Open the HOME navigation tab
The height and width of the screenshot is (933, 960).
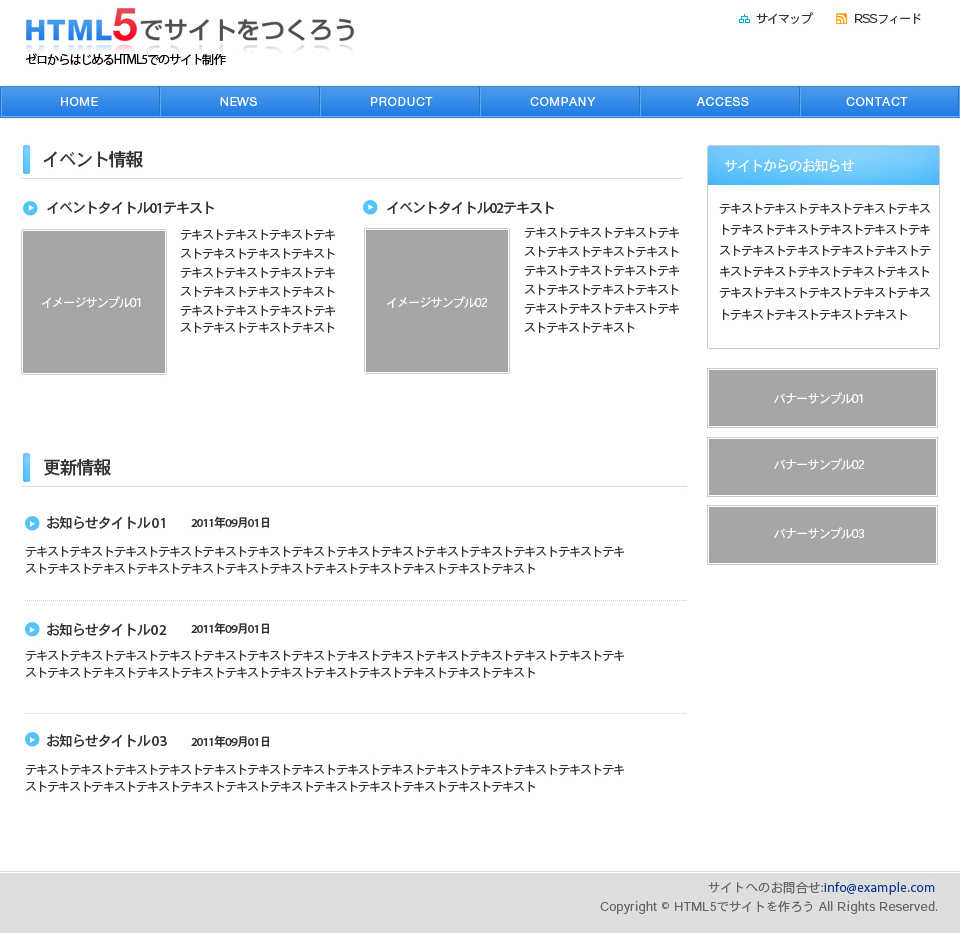pyautogui.click(x=79, y=102)
